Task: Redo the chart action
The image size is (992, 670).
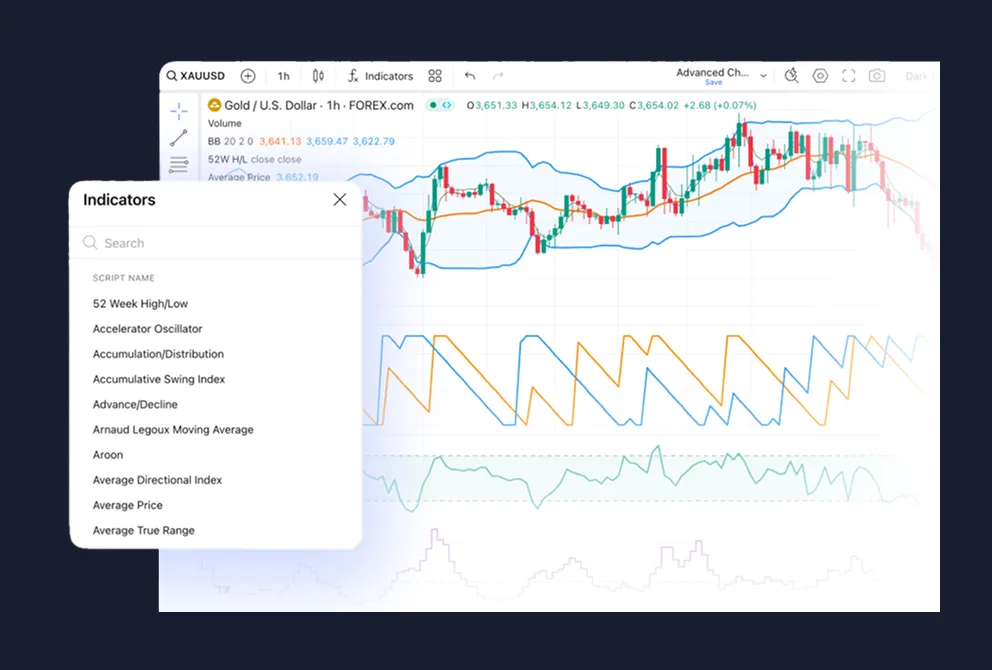Action: click(x=498, y=76)
